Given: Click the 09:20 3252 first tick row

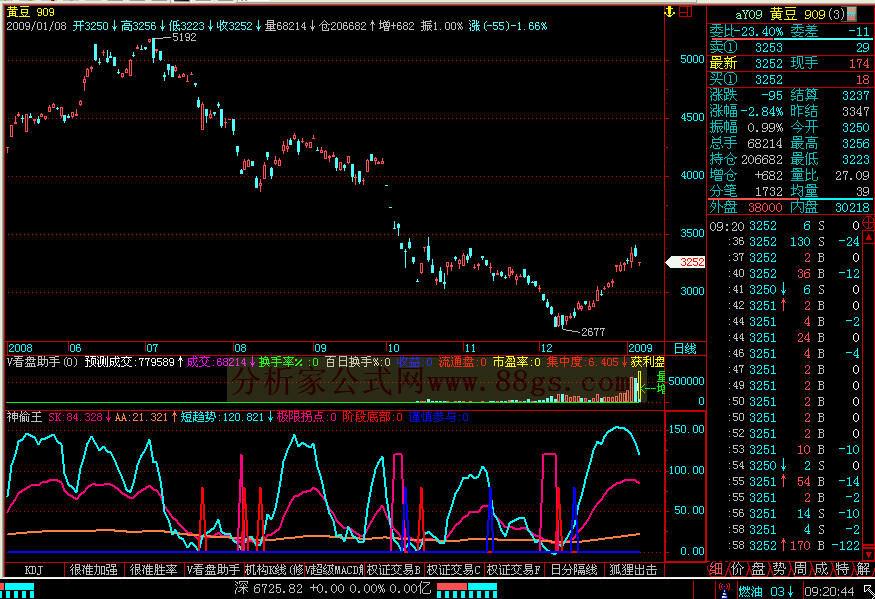Looking at the screenshot, I should pyautogui.click(x=785, y=226).
